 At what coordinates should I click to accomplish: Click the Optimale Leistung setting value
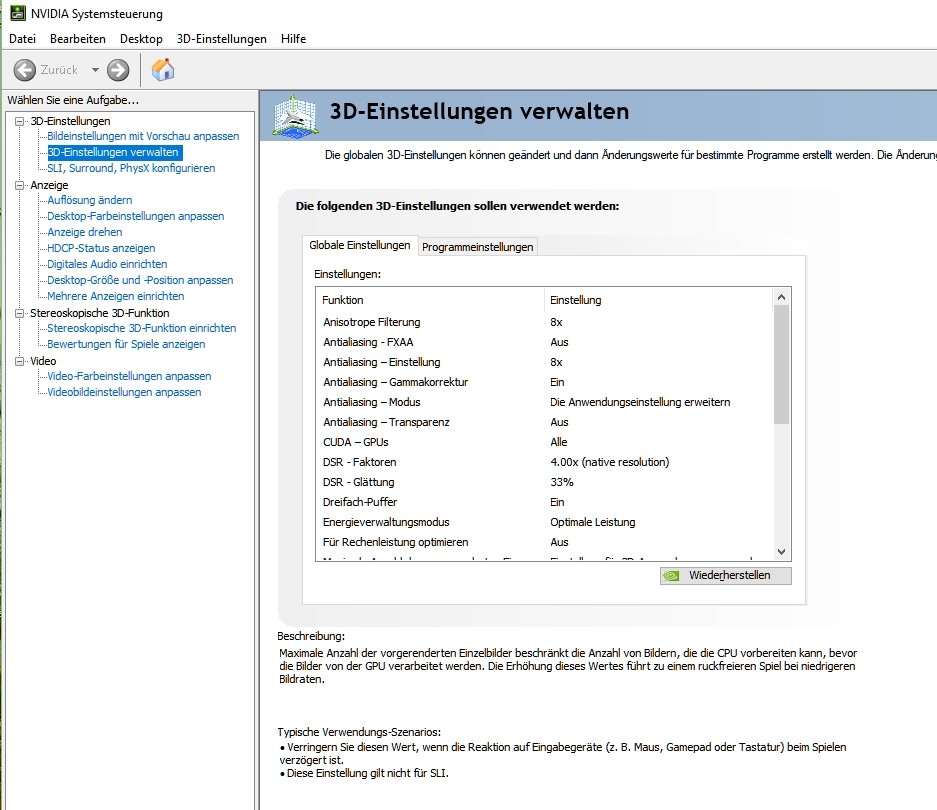(x=593, y=522)
